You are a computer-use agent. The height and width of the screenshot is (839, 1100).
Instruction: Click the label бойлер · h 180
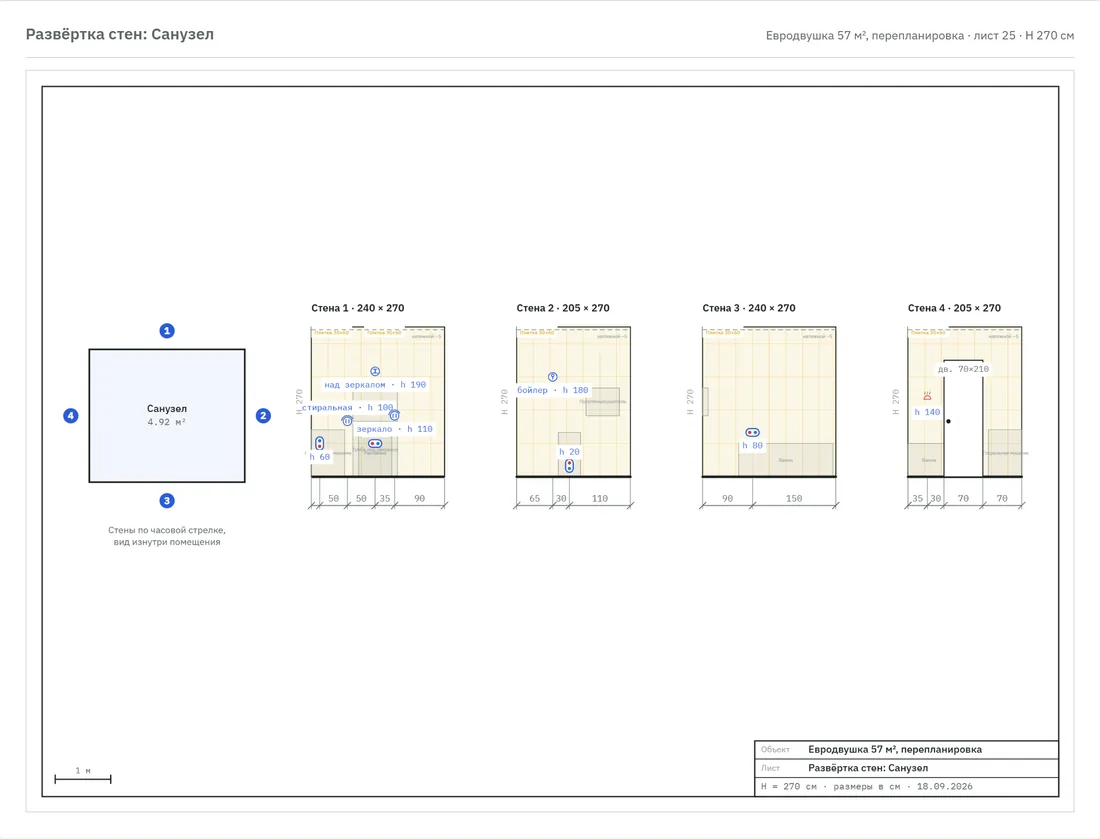coord(553,390)
